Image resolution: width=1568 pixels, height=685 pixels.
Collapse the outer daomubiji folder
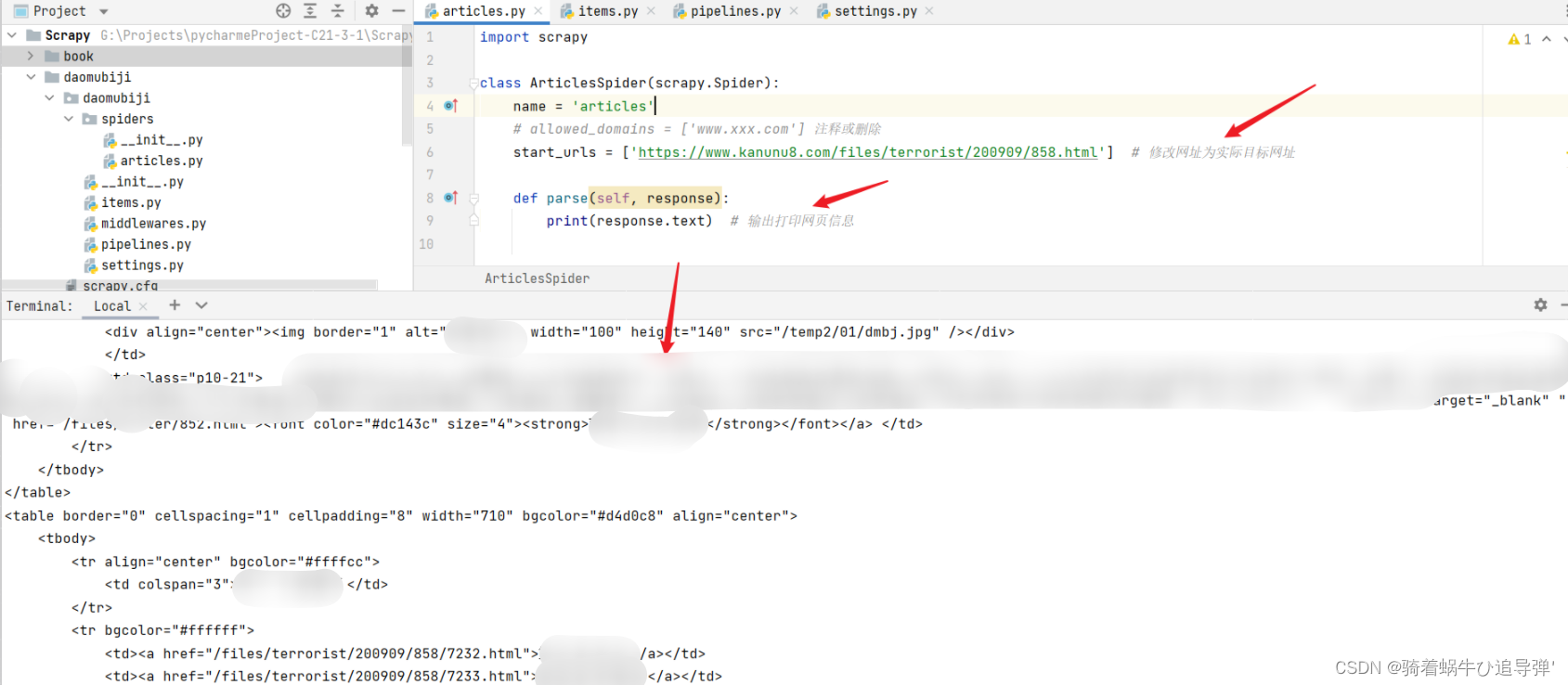point(31,77)
